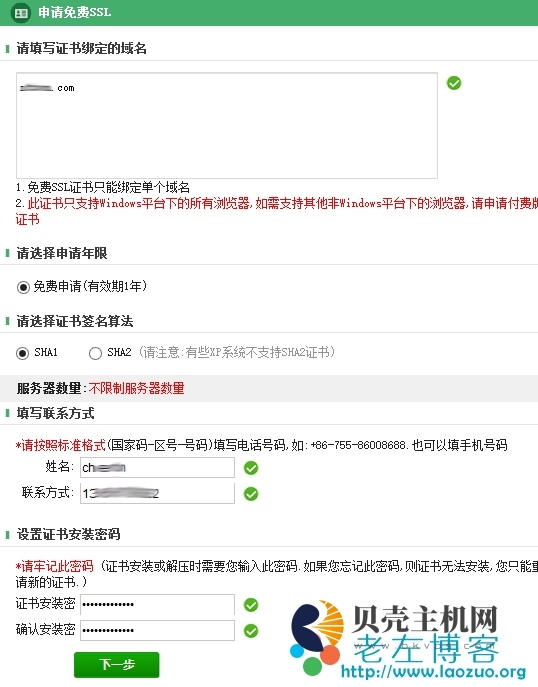Screen dimensions: 538x687
Task: Select 免费申请(有效期1年) radio option
Action: pyautogui.click(x=23, y=287)
